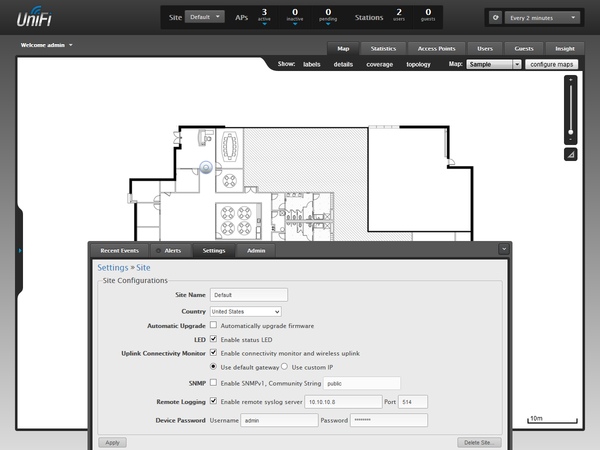Click the Apply button
The height and width of the screenshot is (450, 600).
(112, 442)
